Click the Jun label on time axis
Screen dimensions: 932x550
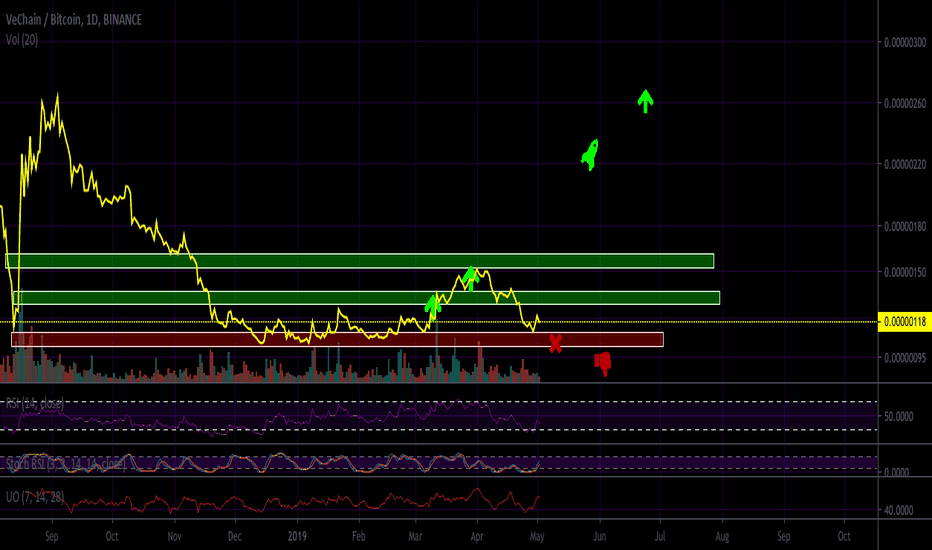click(599, 536)
